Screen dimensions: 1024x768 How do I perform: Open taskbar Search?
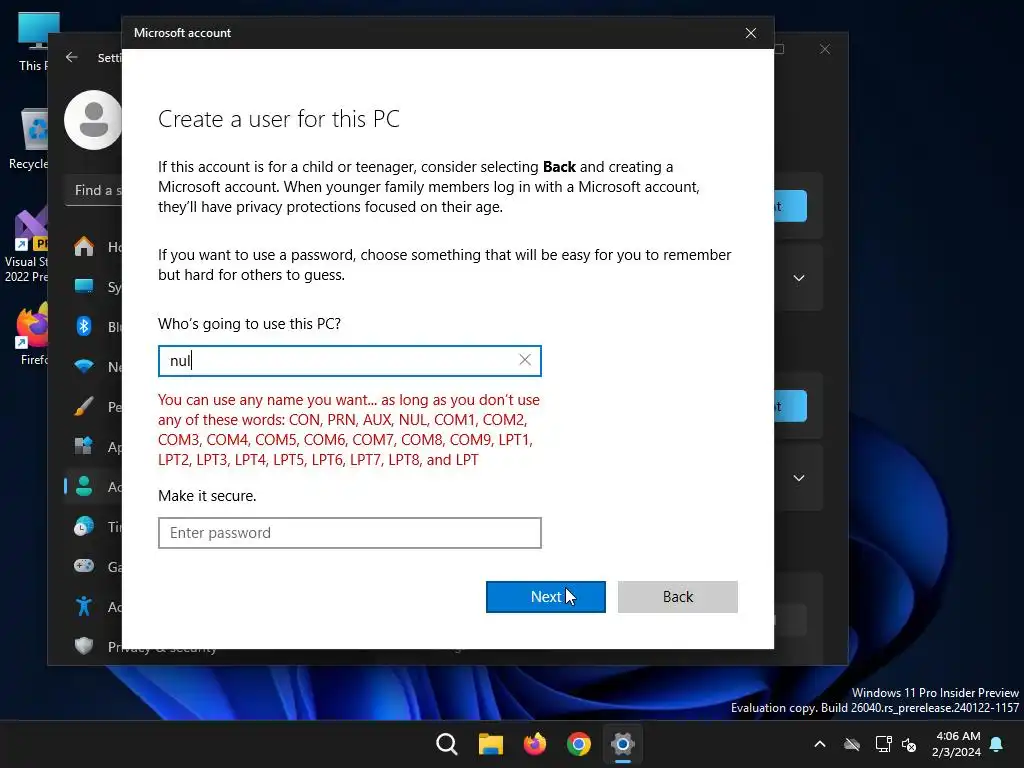[x=447, y=744]
